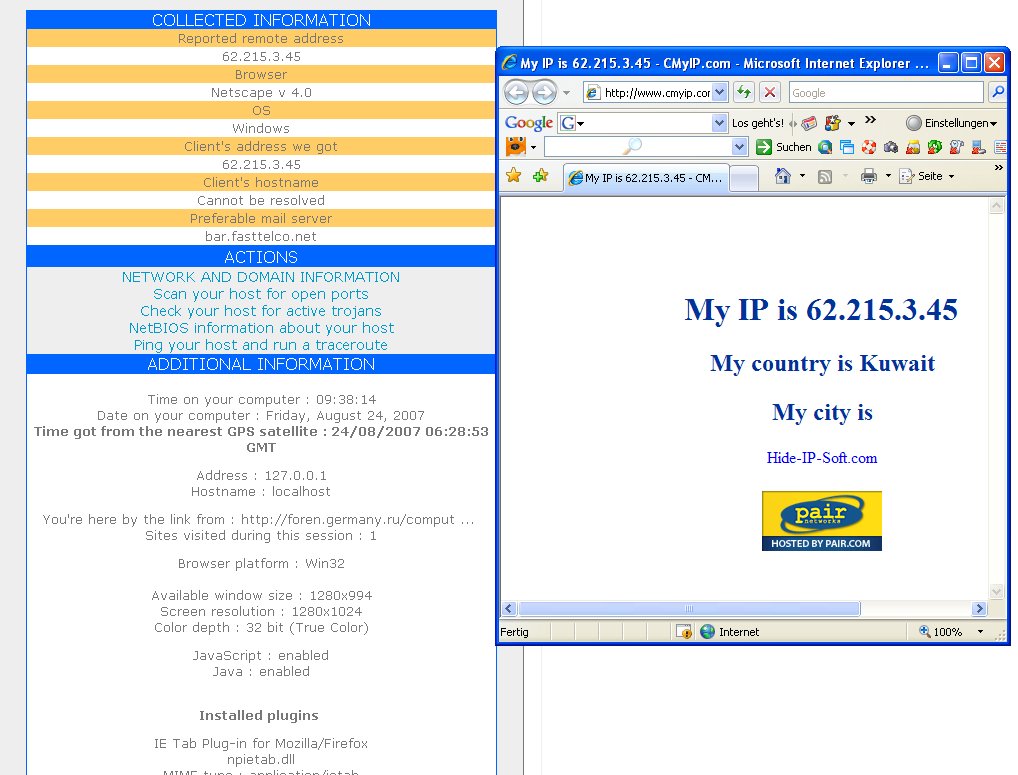Click the IE horizontal scrollbar thumb
1018x775 pixels.
(x=689, y=608)
